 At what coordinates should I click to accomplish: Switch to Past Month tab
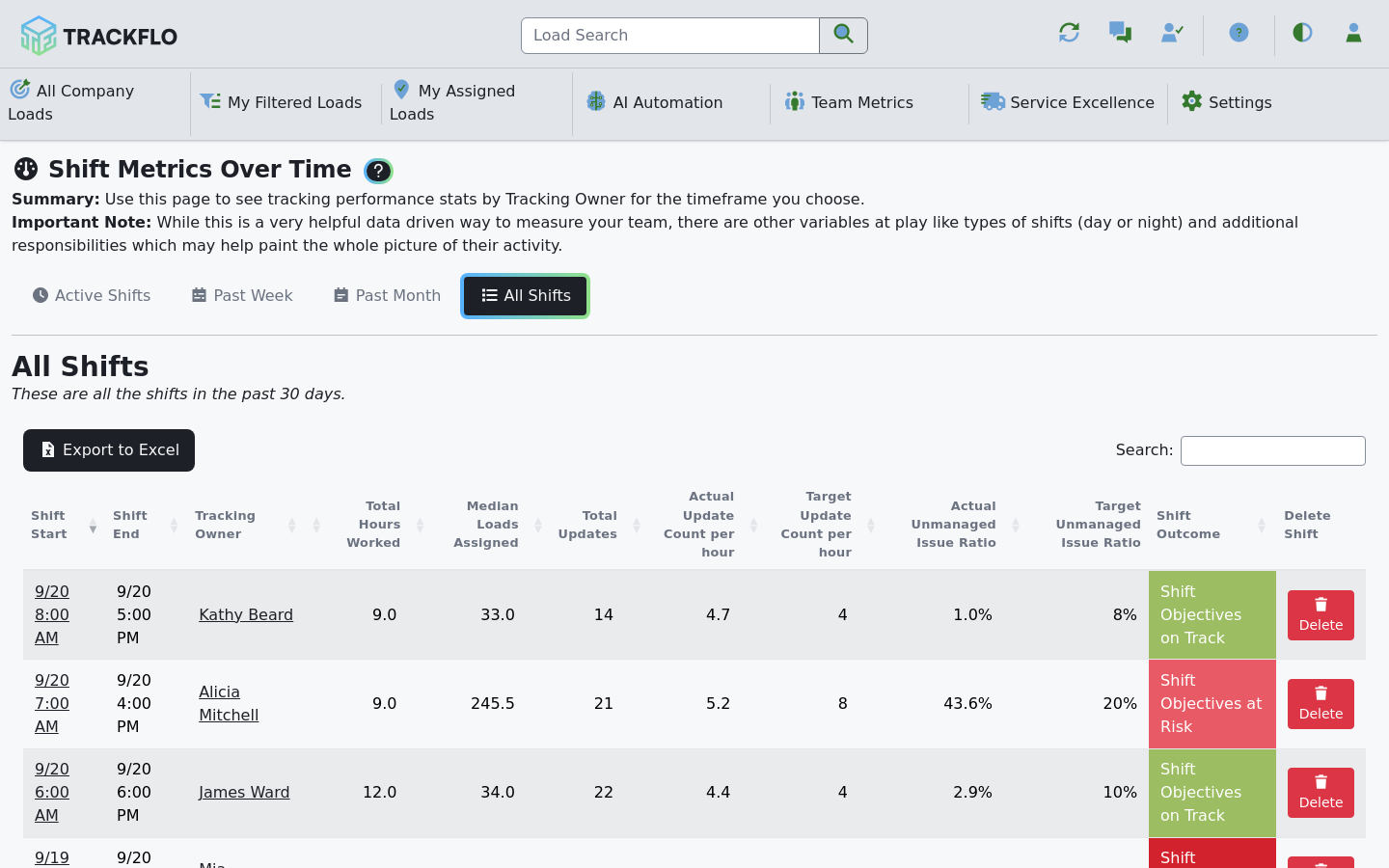coord(387,296)
